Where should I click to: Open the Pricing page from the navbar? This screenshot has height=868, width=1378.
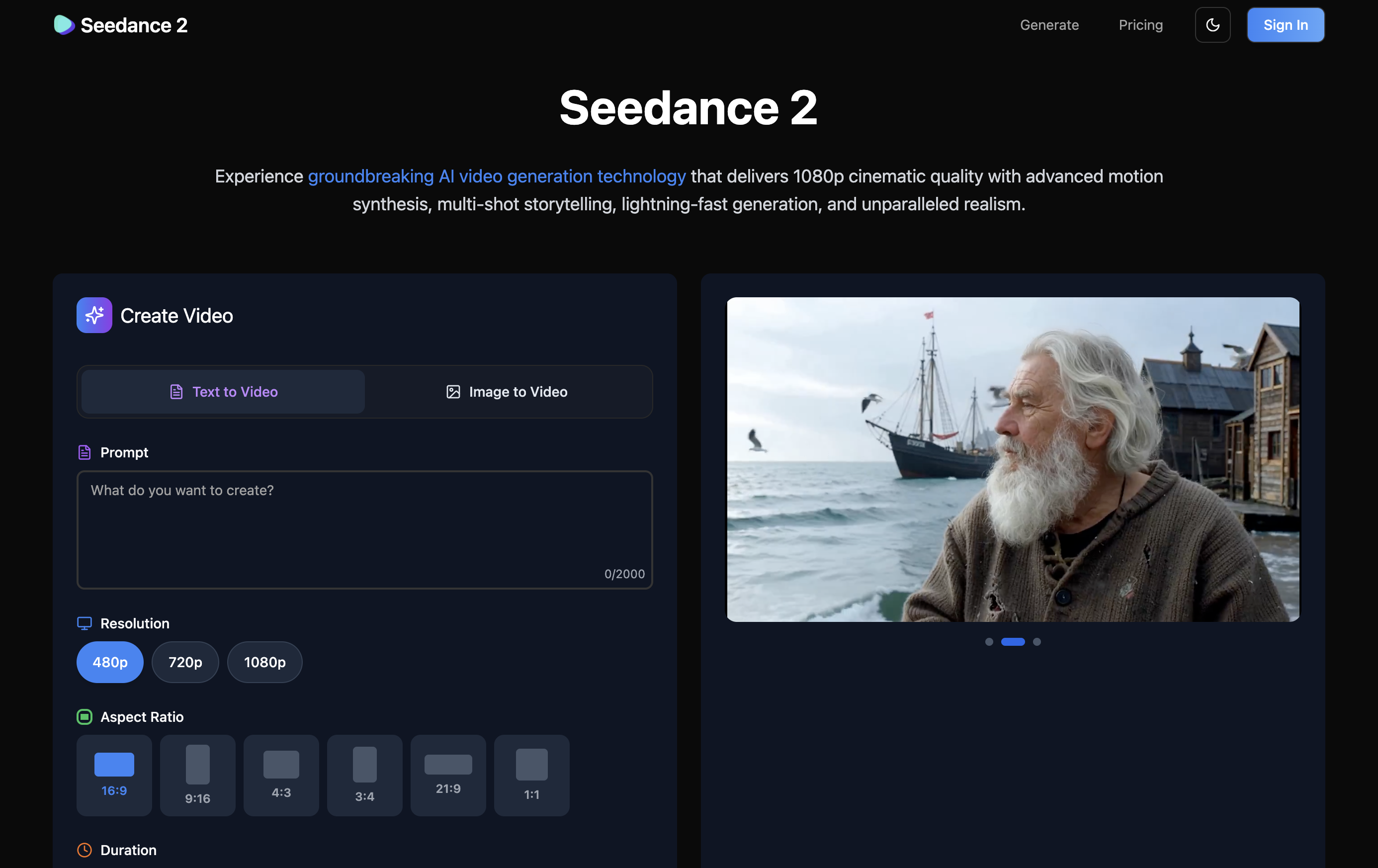[x=1140, y=24]
